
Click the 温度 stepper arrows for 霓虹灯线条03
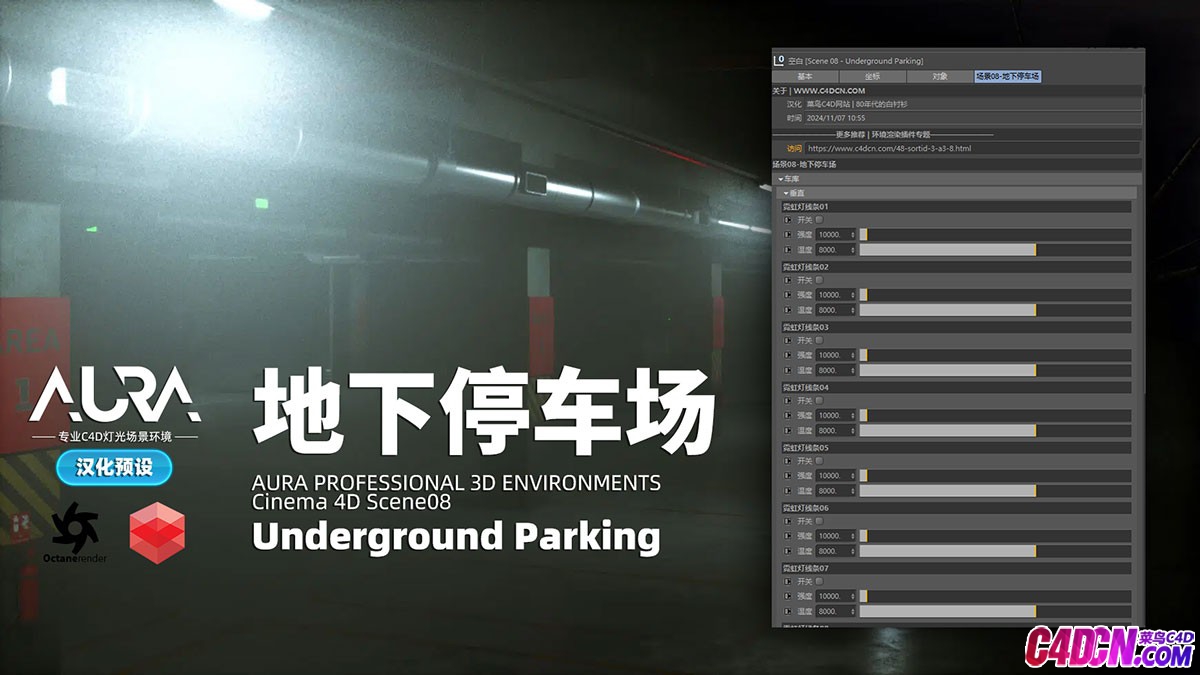(x=853, y=370)
